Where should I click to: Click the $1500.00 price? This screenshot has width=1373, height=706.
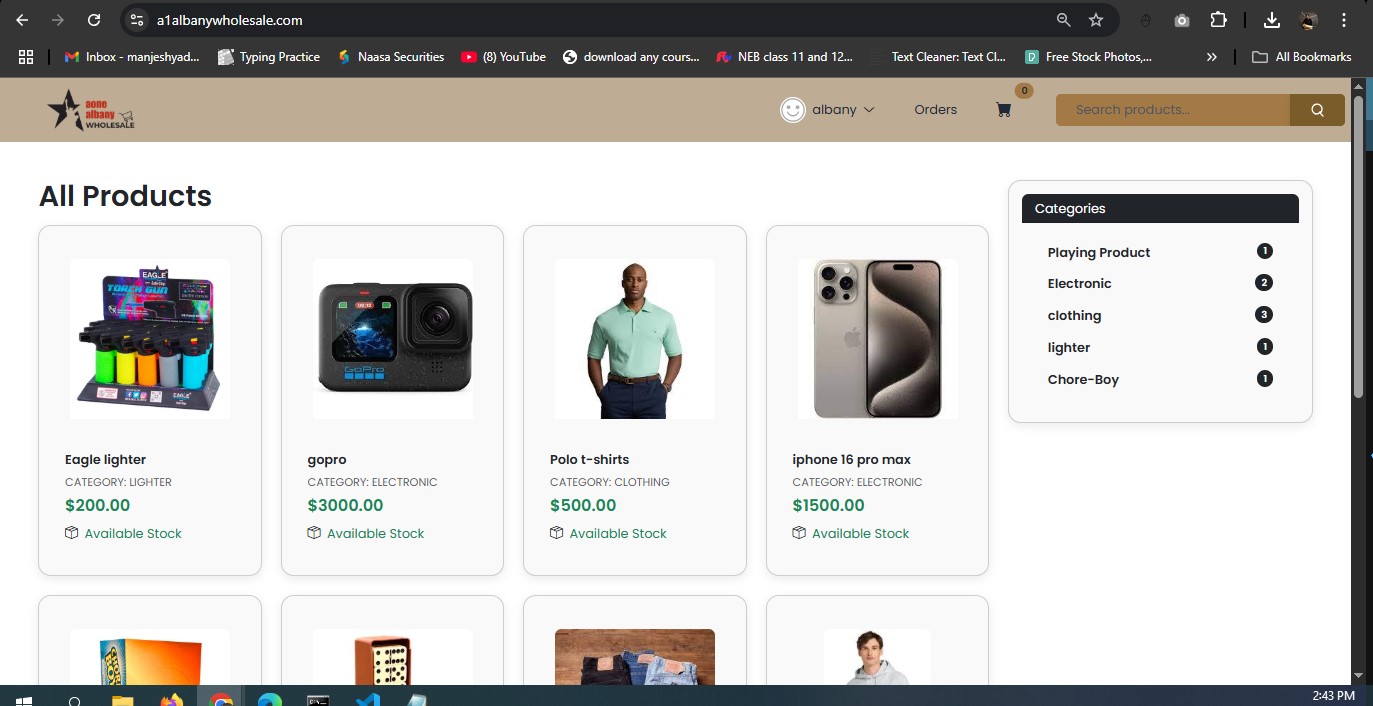point(828,506)
